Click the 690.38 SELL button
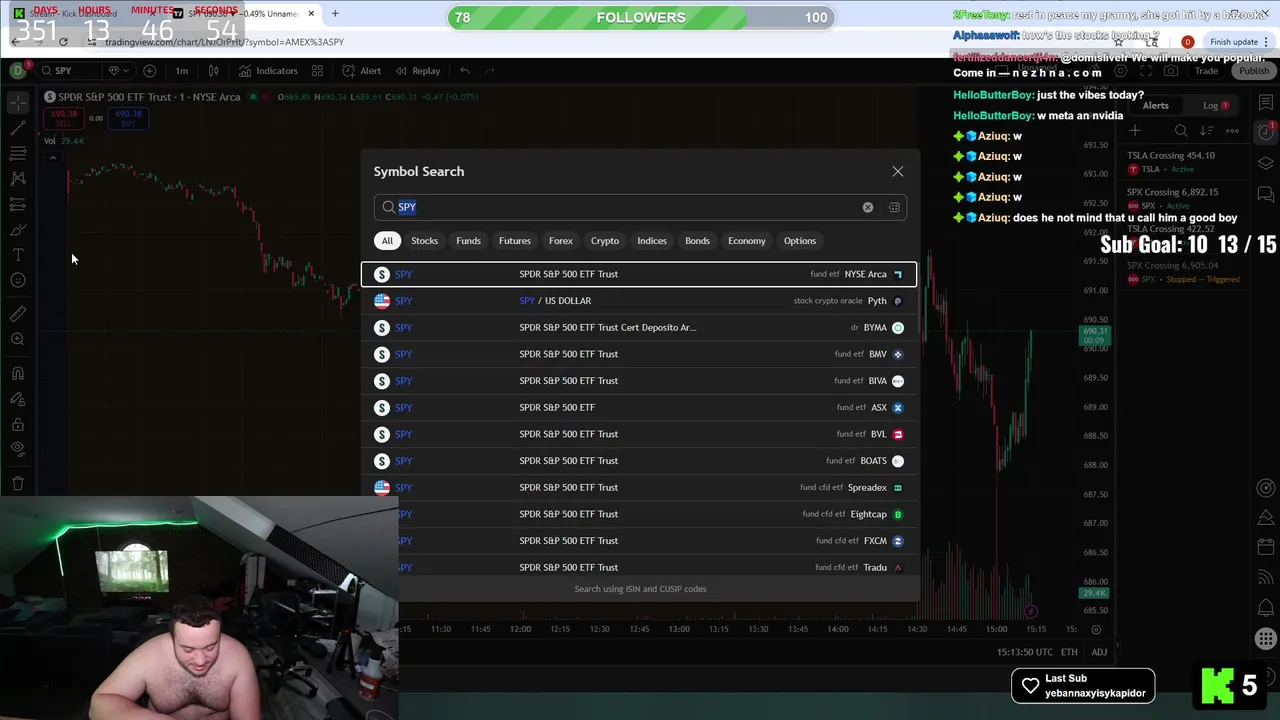The height and width of the screenshot is (720, 1280). [x=64, y=118]
